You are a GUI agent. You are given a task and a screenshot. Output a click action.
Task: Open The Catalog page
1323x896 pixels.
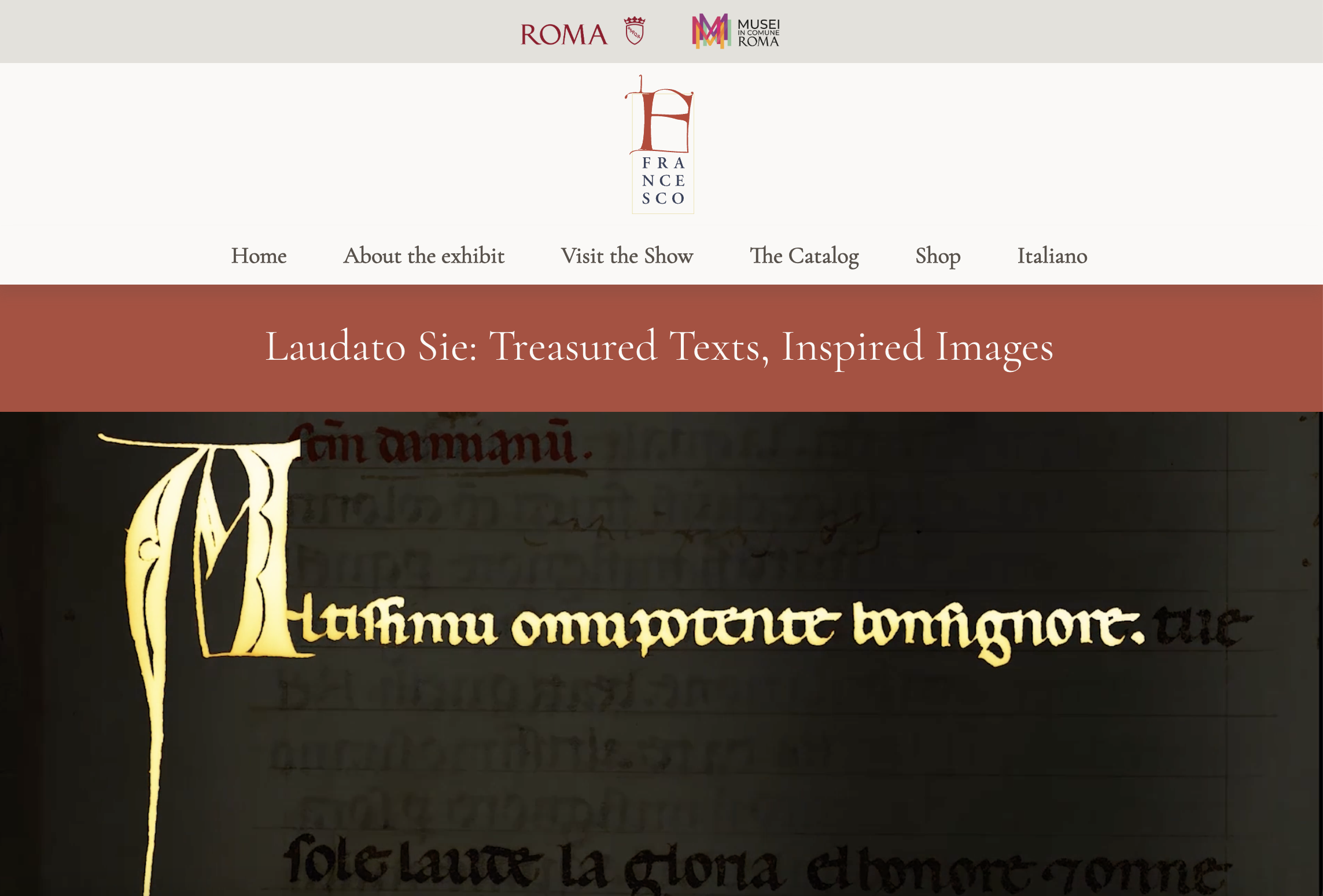[804, 256]
